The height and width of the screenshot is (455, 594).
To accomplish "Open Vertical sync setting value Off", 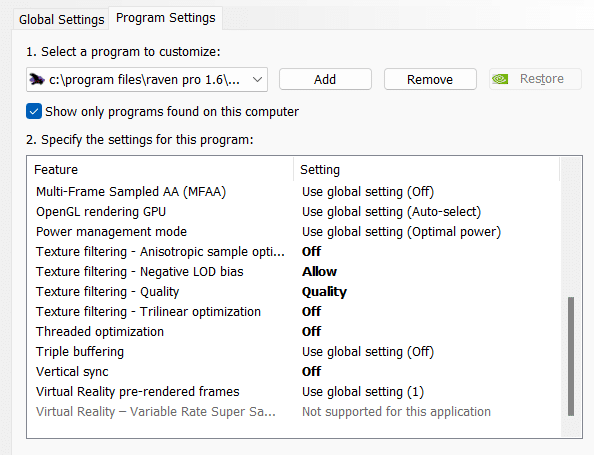I will tap(311, 371).
